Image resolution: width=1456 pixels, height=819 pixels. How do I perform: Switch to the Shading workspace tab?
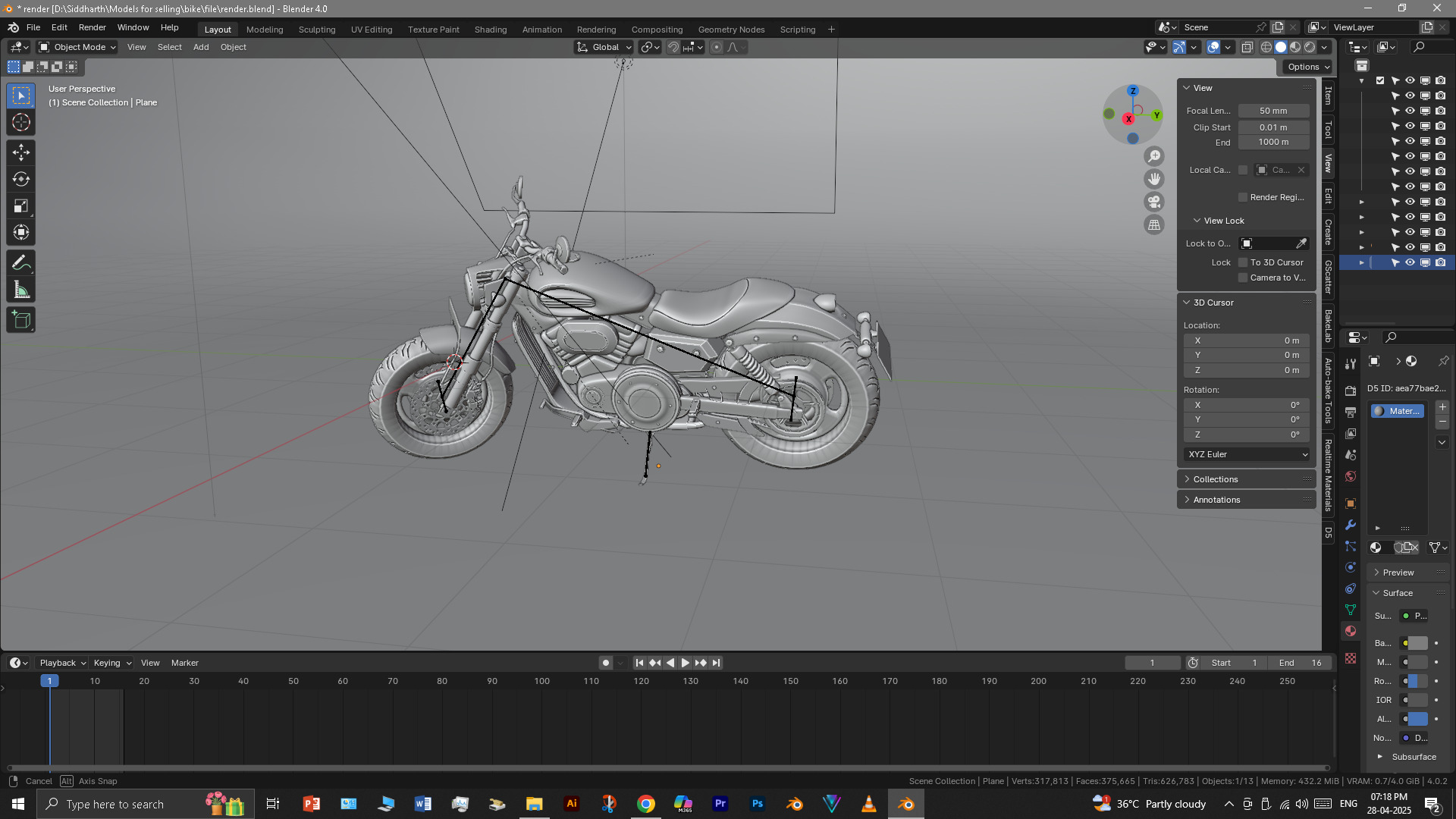coord(491,30)
